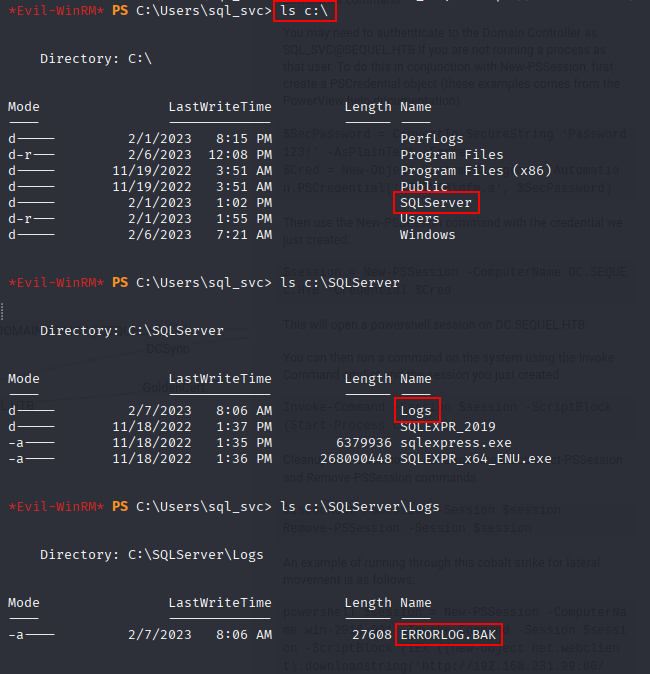Select the 'Directory: C:\SQLServer' heading
This screenshot has width=650, height=674.
132,331
